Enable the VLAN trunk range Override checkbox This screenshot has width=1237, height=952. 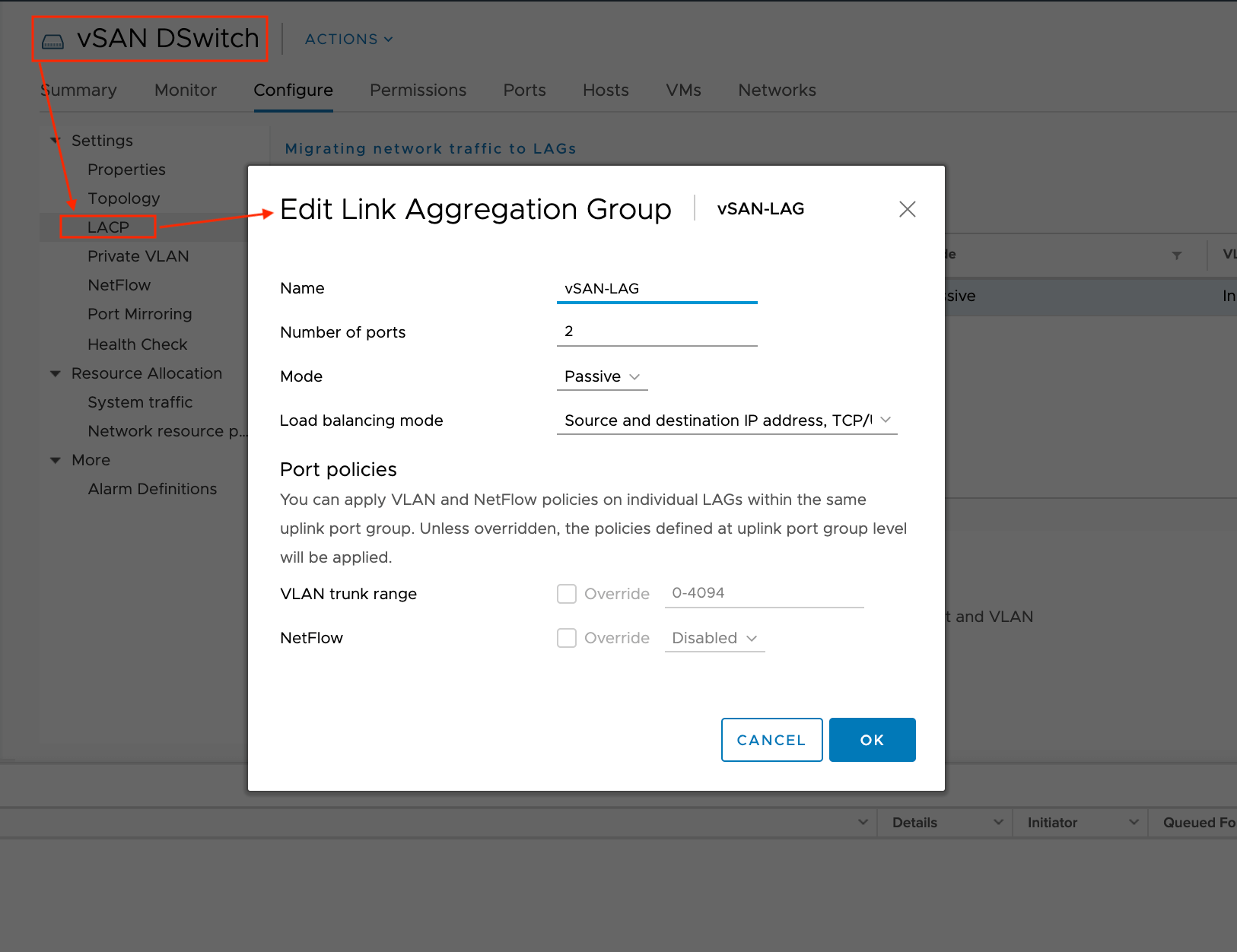click(x=567, y=594)
